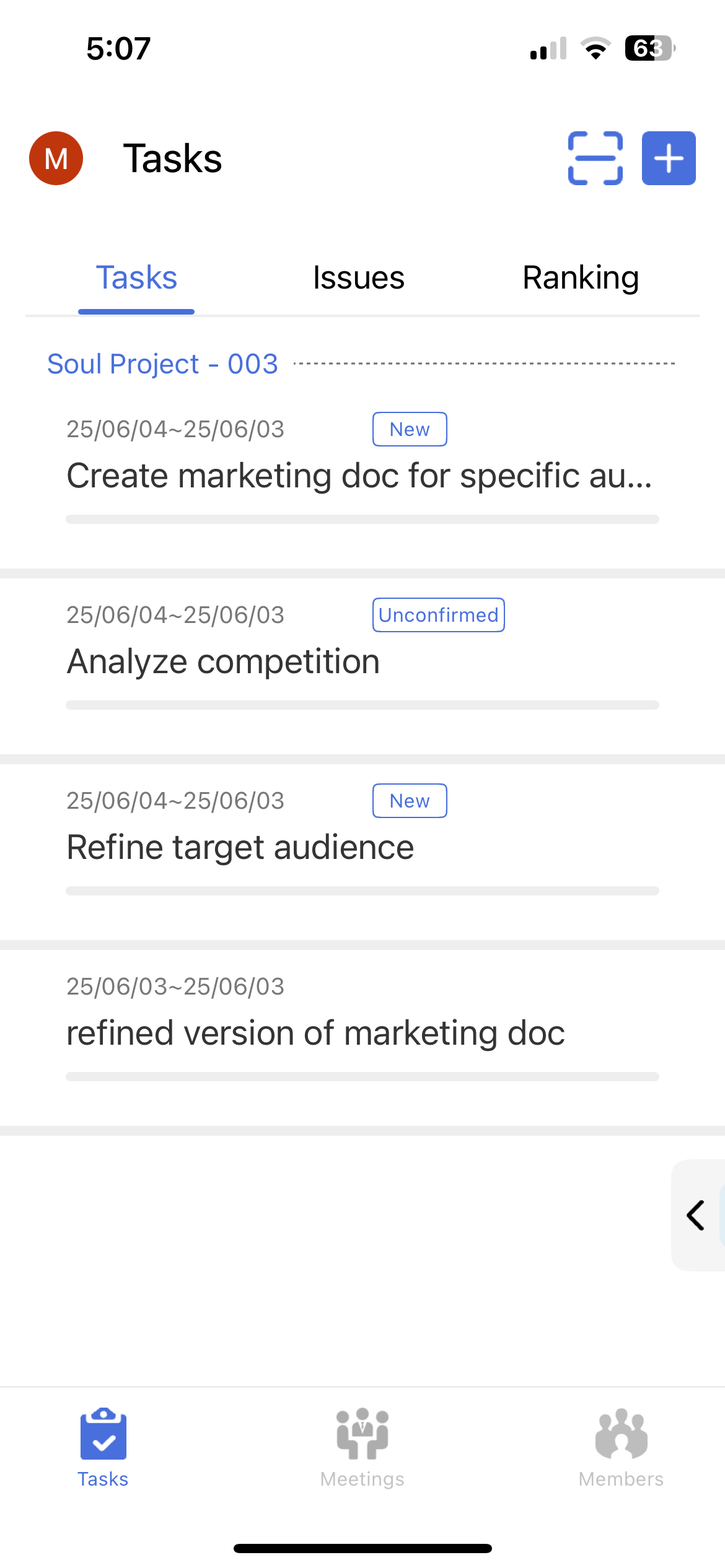Expand the side panel with left chevron

click(696, 1215)
